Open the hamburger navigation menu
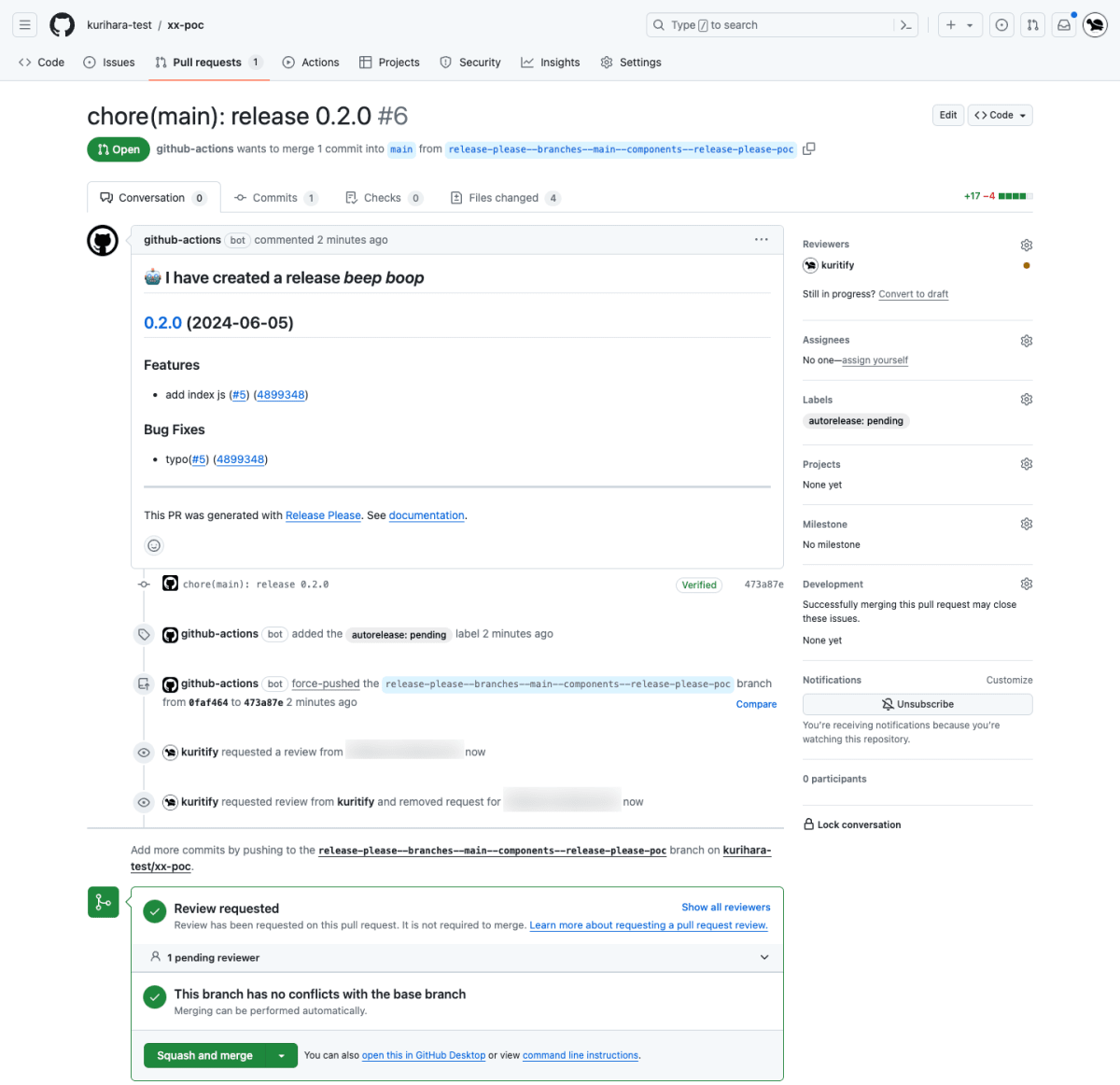 point(25,25)
